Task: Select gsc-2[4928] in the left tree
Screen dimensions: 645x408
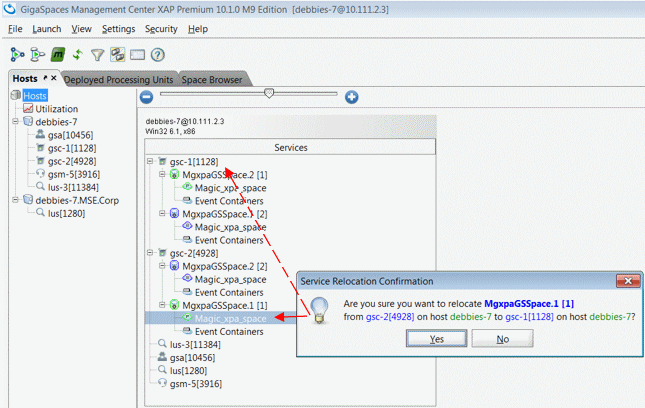Action: pyautogui.click(x=72, y=161)
